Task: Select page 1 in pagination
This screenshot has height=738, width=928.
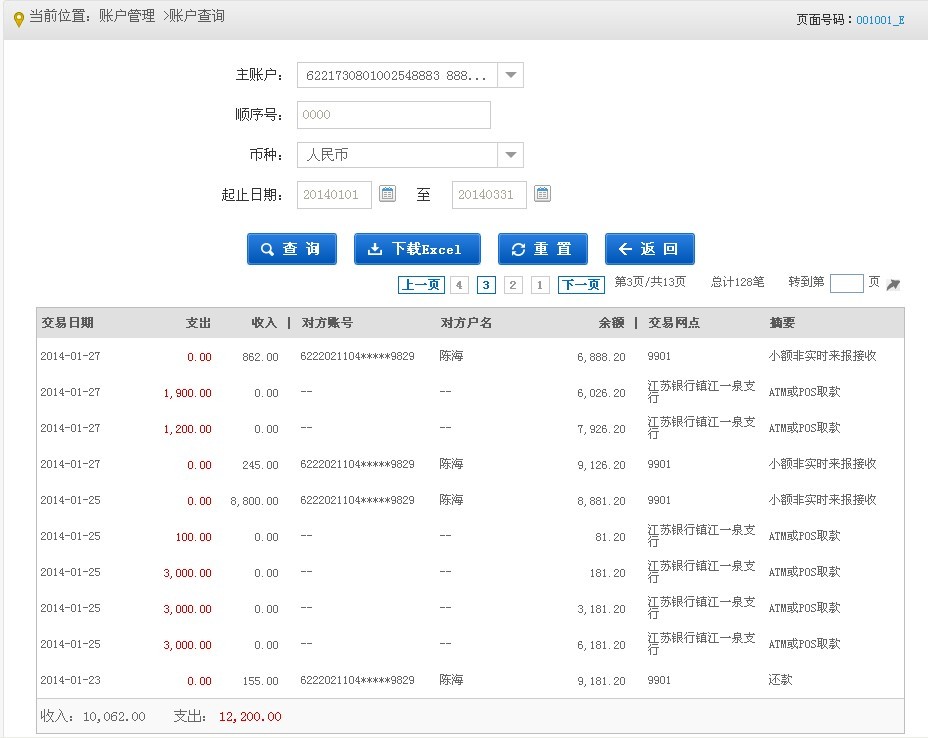Action: 540,285
